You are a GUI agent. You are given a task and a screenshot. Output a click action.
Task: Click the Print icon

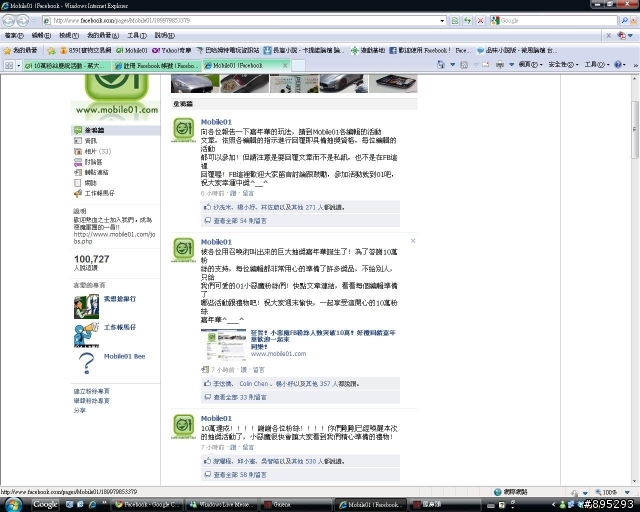(500, 65)
